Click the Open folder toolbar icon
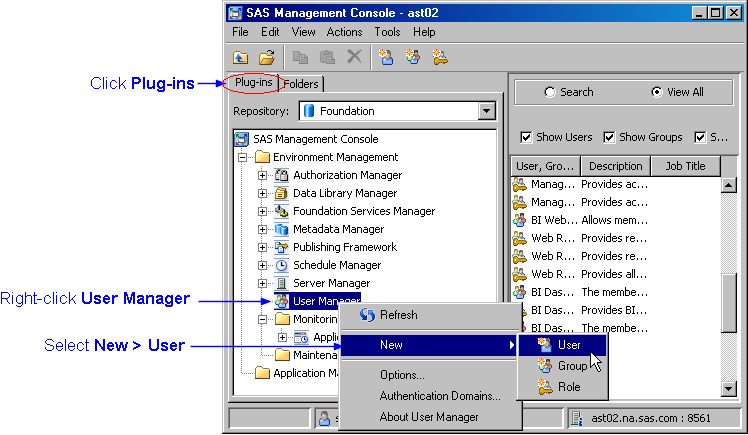The image size is (748, 435). tap(267, 57)
